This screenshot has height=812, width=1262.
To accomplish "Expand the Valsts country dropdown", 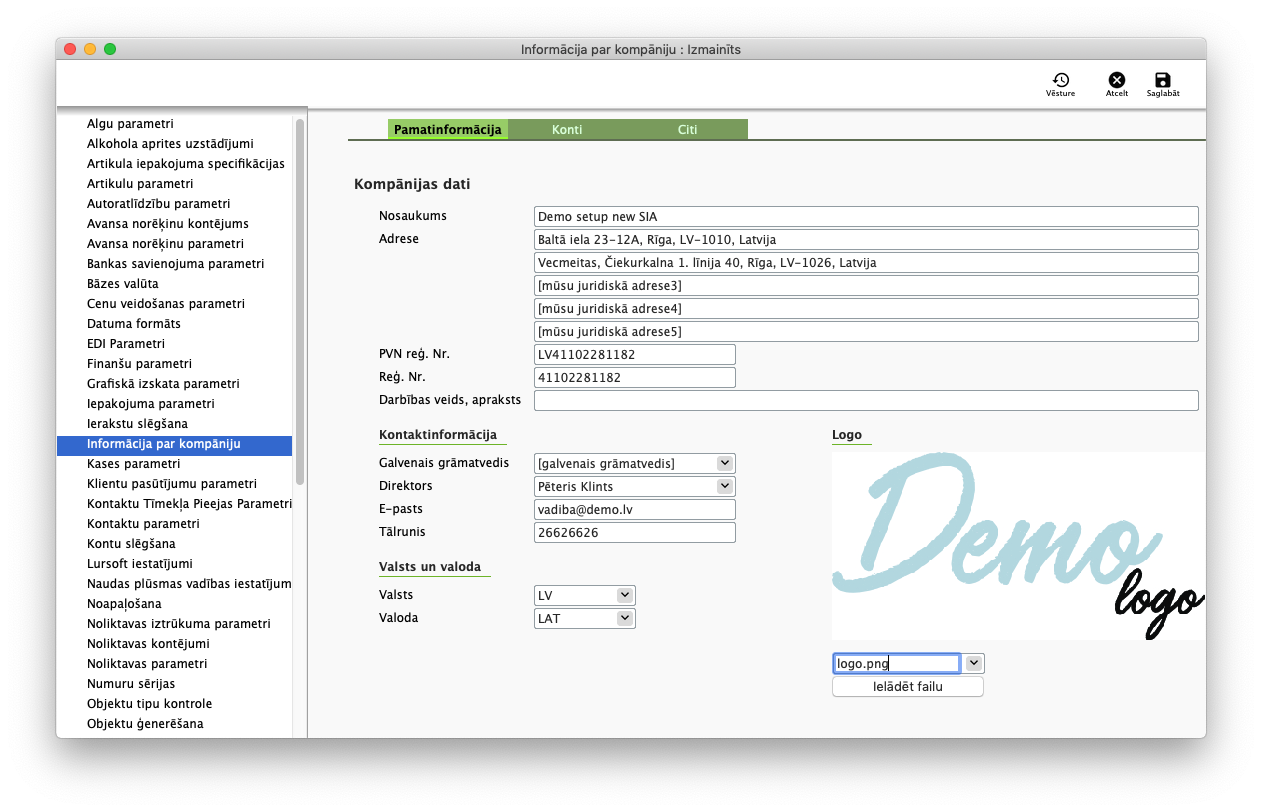I will click(x=625, y=595).
